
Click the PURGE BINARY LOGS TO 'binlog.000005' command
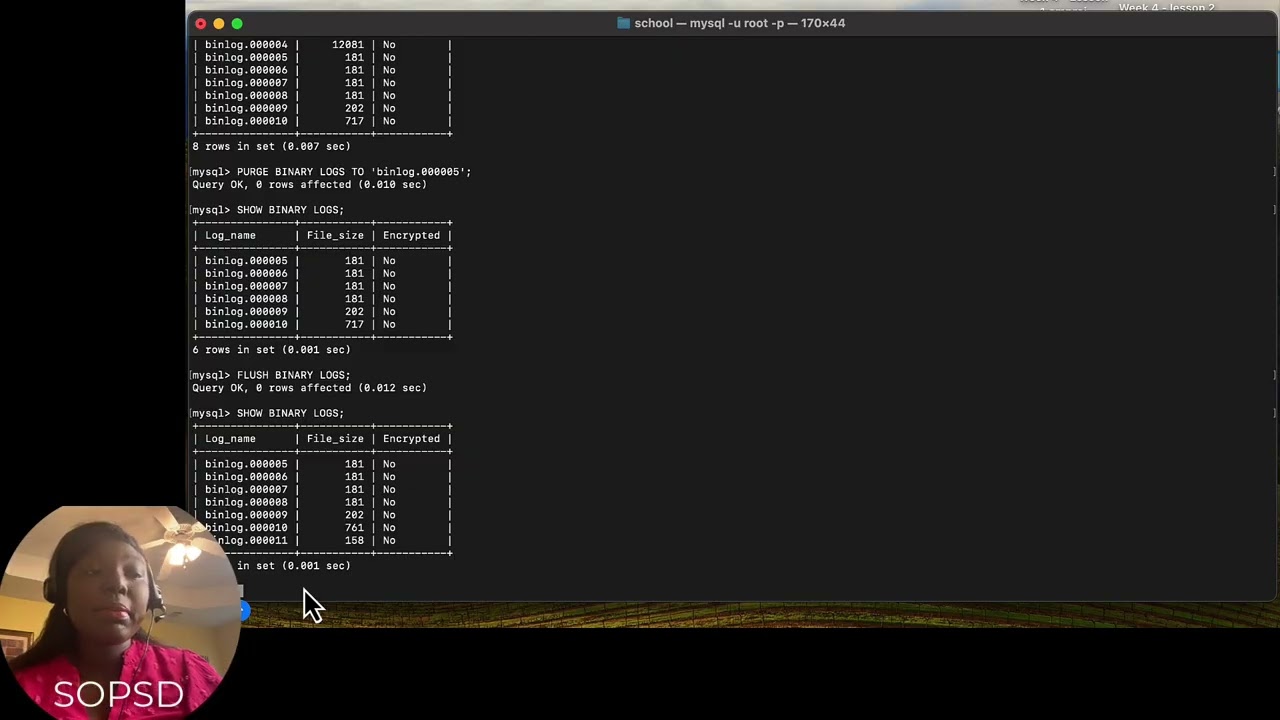[354, 172]
